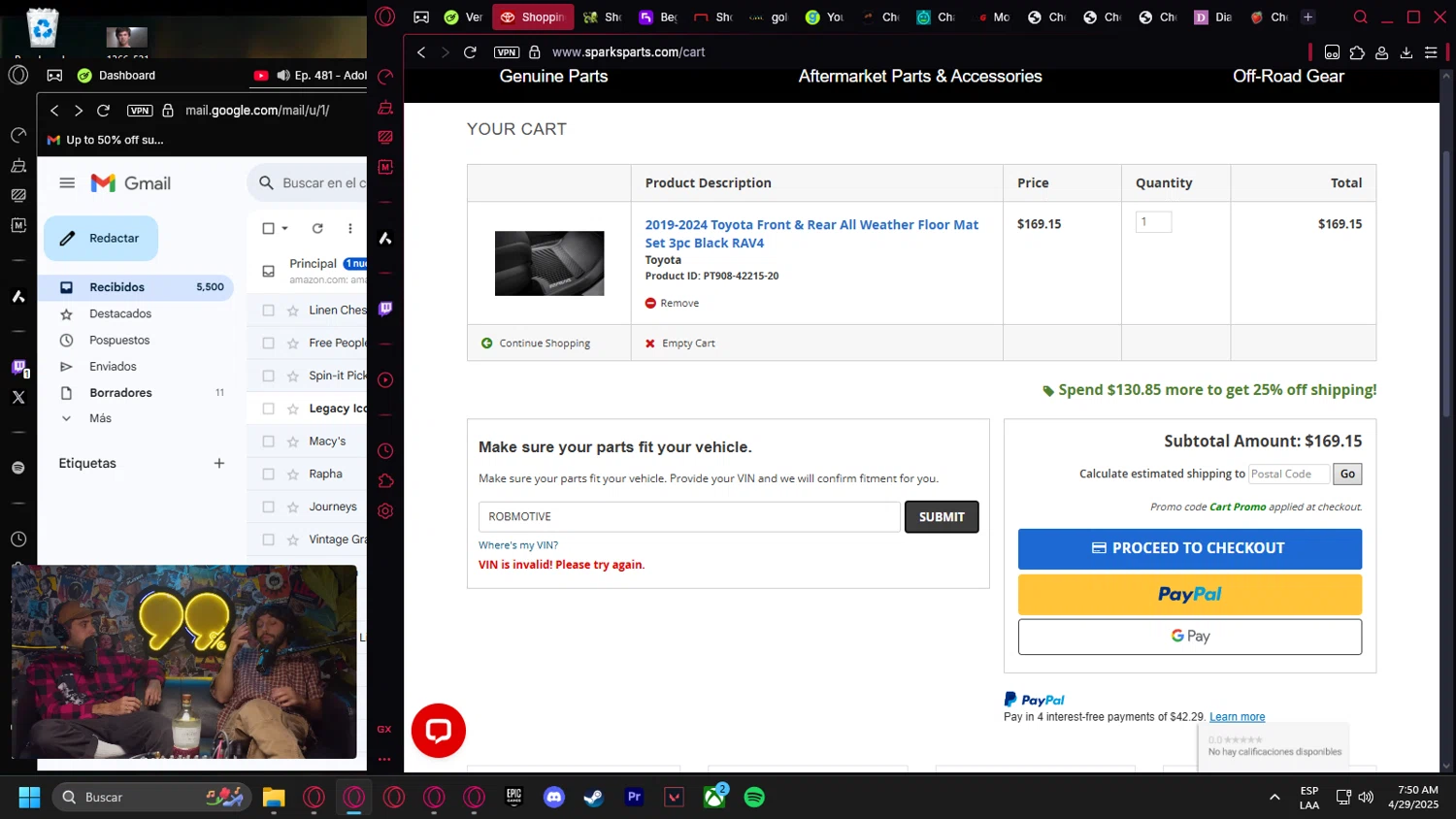Open File Explorer from the taskbar
The image size is (1456, 819).
tap(274, 797)
